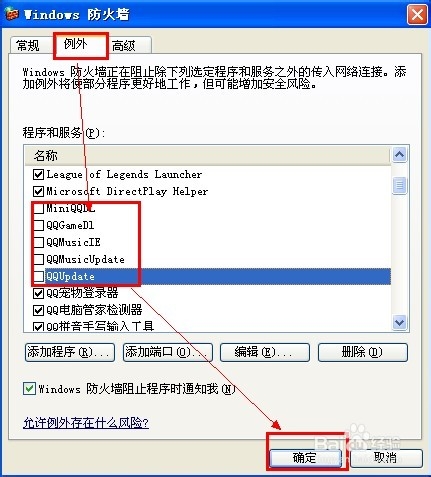
Task: Confirm with the 确定 button
Action: point(306,458)
